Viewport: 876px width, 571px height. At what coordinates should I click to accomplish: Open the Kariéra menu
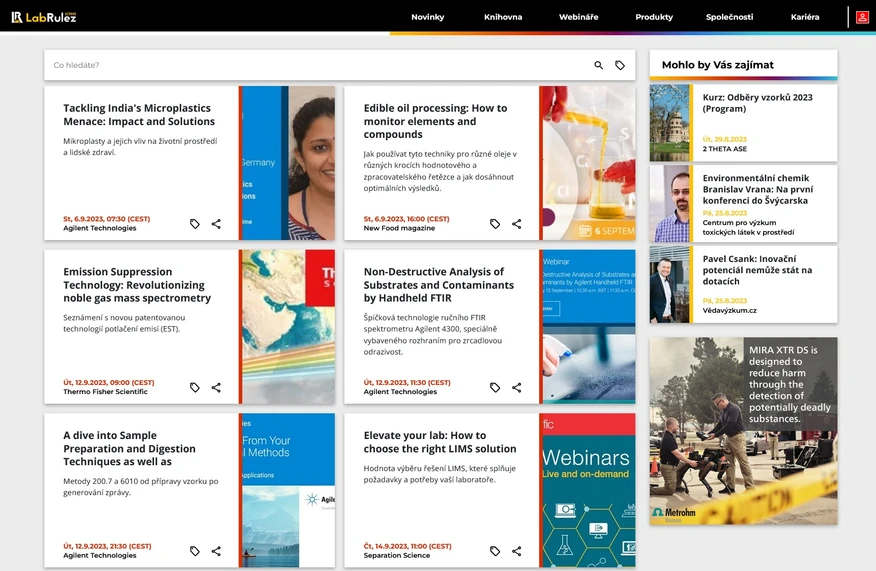pos(804,17)
